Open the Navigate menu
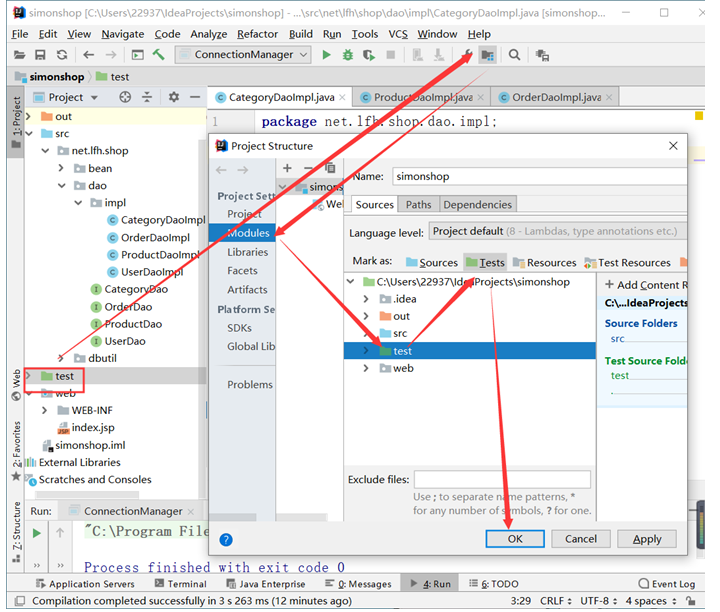This screenshot has height=612, width=720. tap(123, 34)
